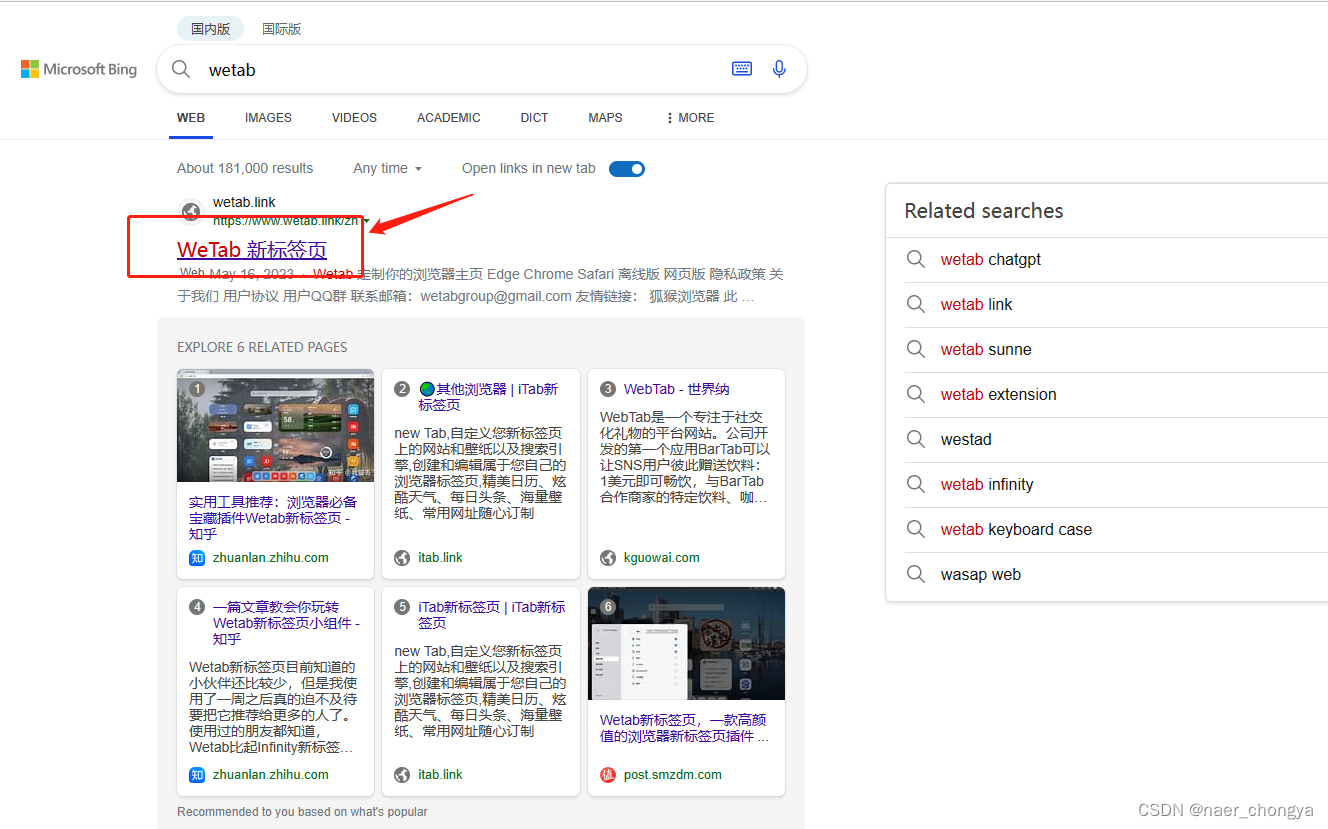Click the Microsoft Bing logo
This screenshot has height=829, width=1328.
pyautogui.click(x=79, y=69)
